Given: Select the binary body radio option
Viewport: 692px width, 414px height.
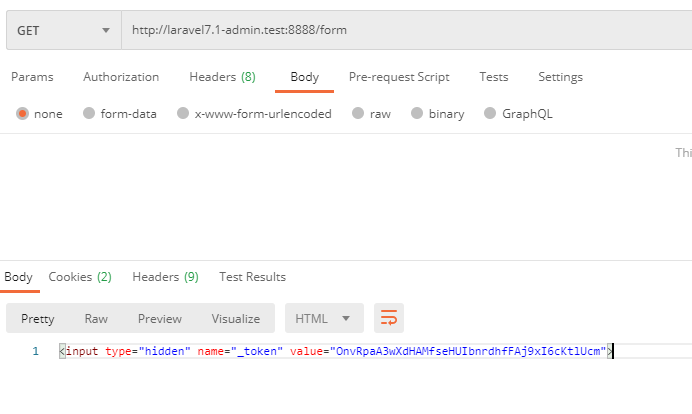Looking at the screenshot, I should (417, 113).
